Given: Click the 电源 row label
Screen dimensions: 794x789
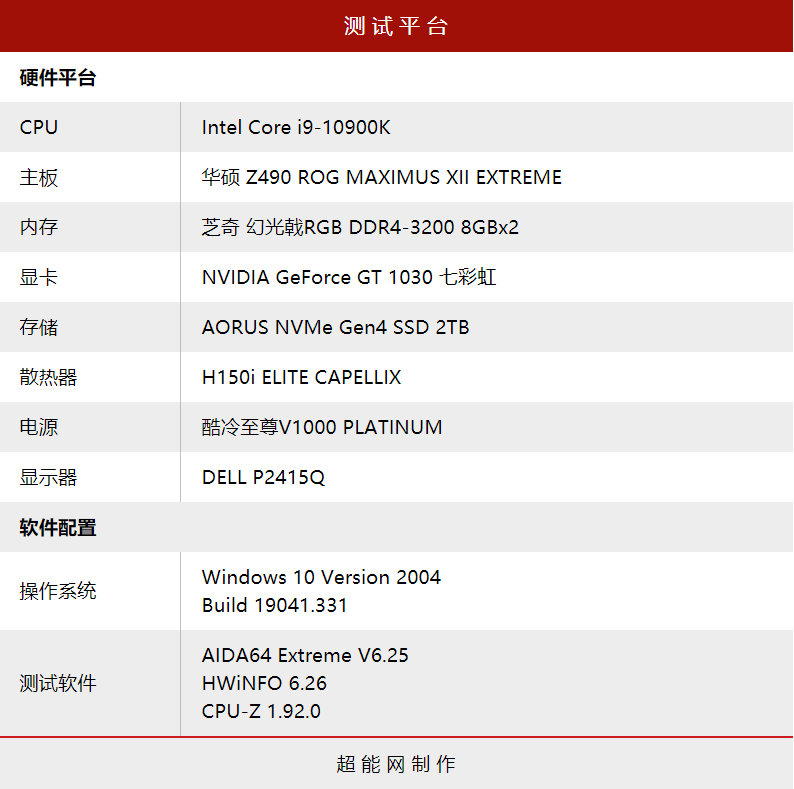Looking at the screenshot, I should pyautogui.click(x=38, y=427).
